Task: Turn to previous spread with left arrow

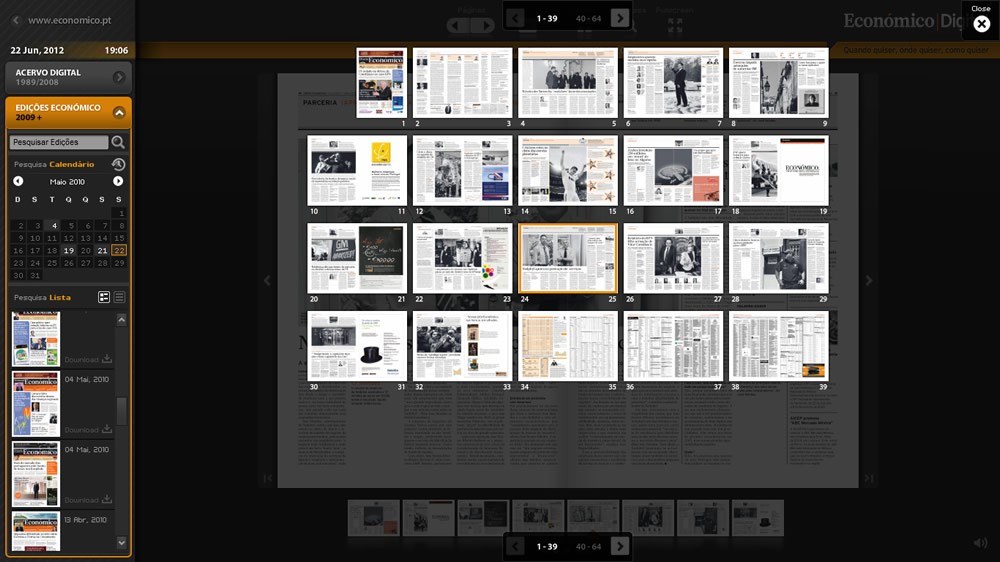Action: click(x=267, y=280)
